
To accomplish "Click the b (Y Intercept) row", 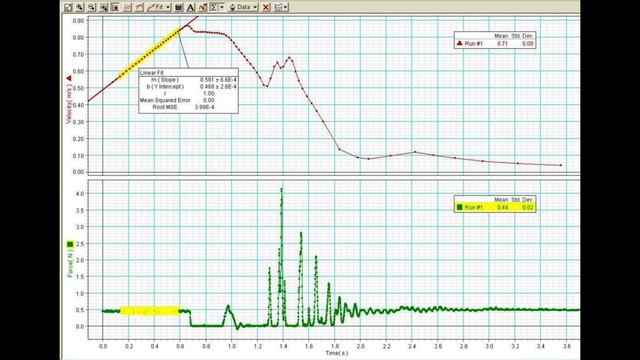I will (x=189, y=87).
